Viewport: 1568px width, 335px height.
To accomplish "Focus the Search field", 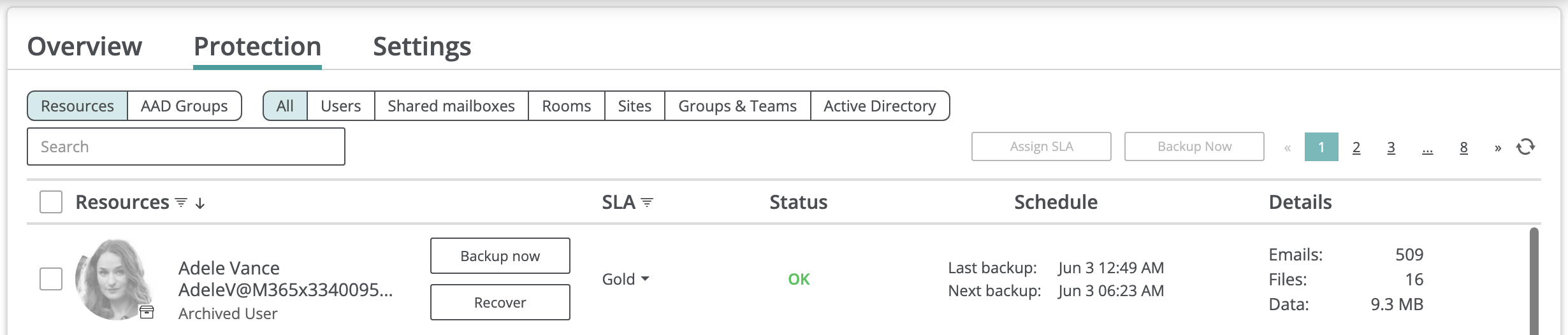I will (x=186, y=146).
